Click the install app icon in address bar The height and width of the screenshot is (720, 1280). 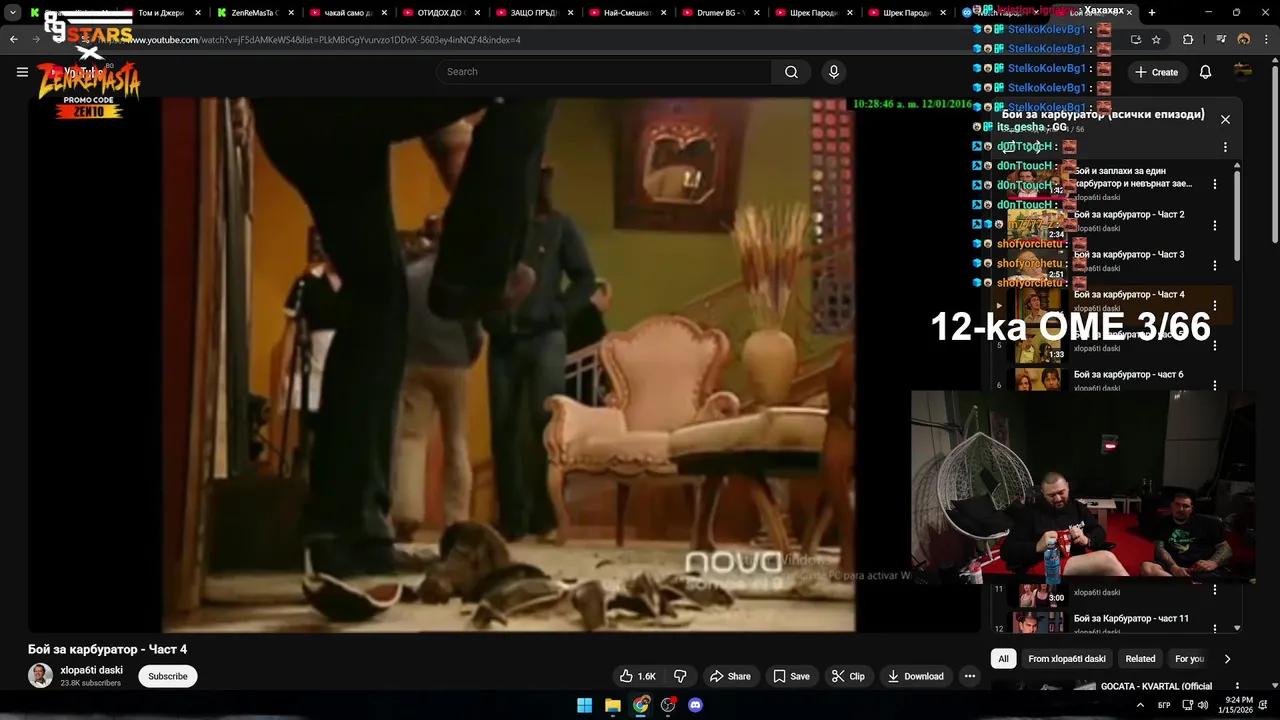point(1135,40)
